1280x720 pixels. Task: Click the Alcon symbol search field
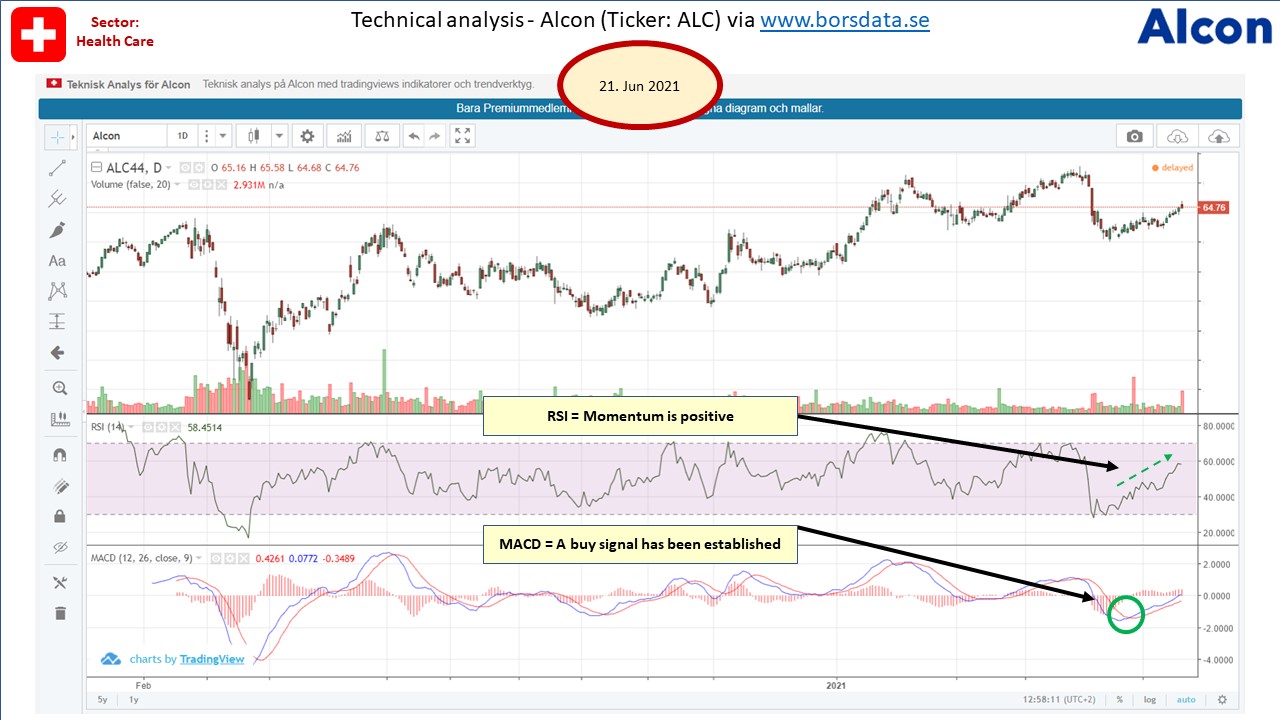point(127,136)
